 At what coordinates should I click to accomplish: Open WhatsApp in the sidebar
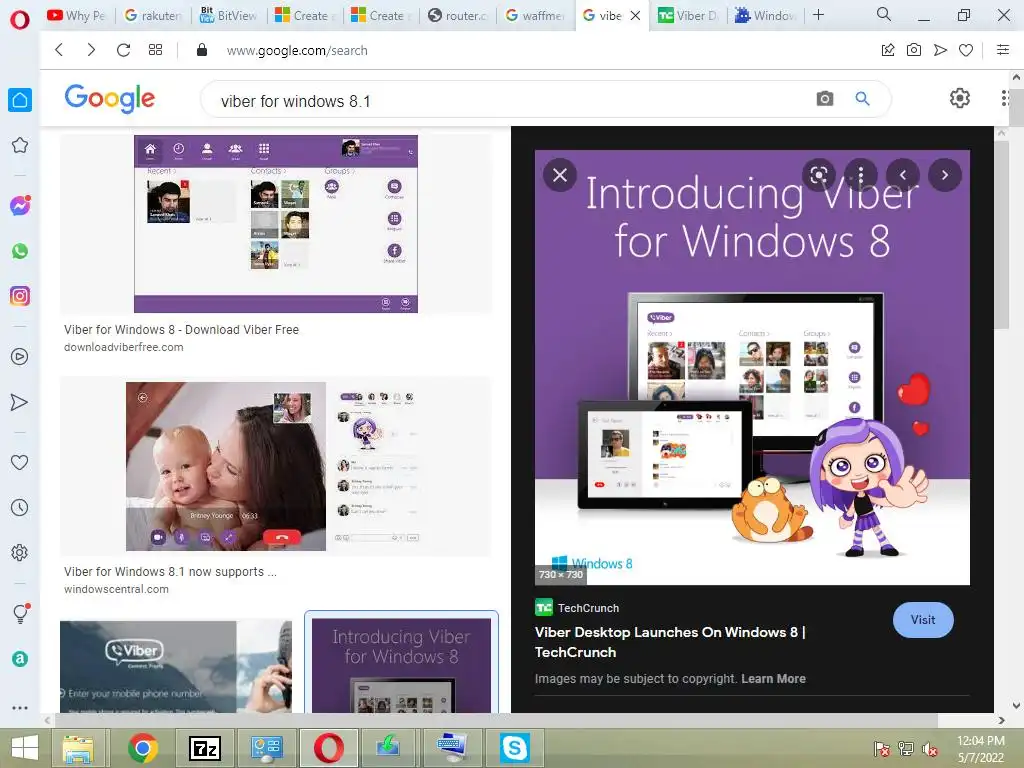tap(20, 251)
